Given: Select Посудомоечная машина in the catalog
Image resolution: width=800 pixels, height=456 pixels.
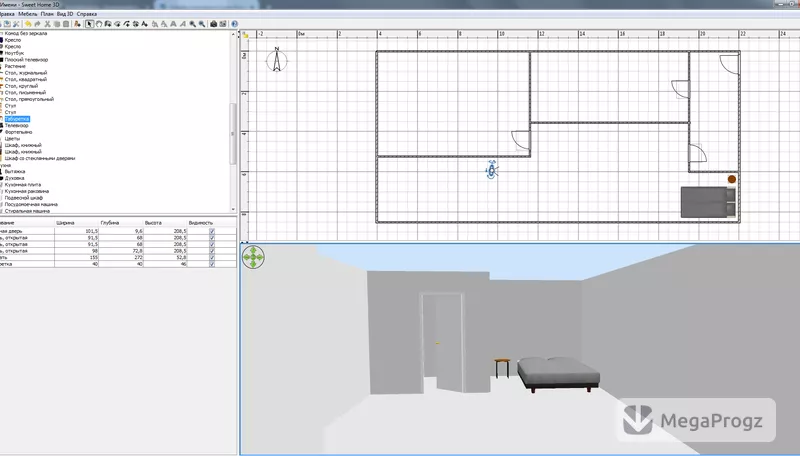Looking at the screenshot, I should (31, 205).
